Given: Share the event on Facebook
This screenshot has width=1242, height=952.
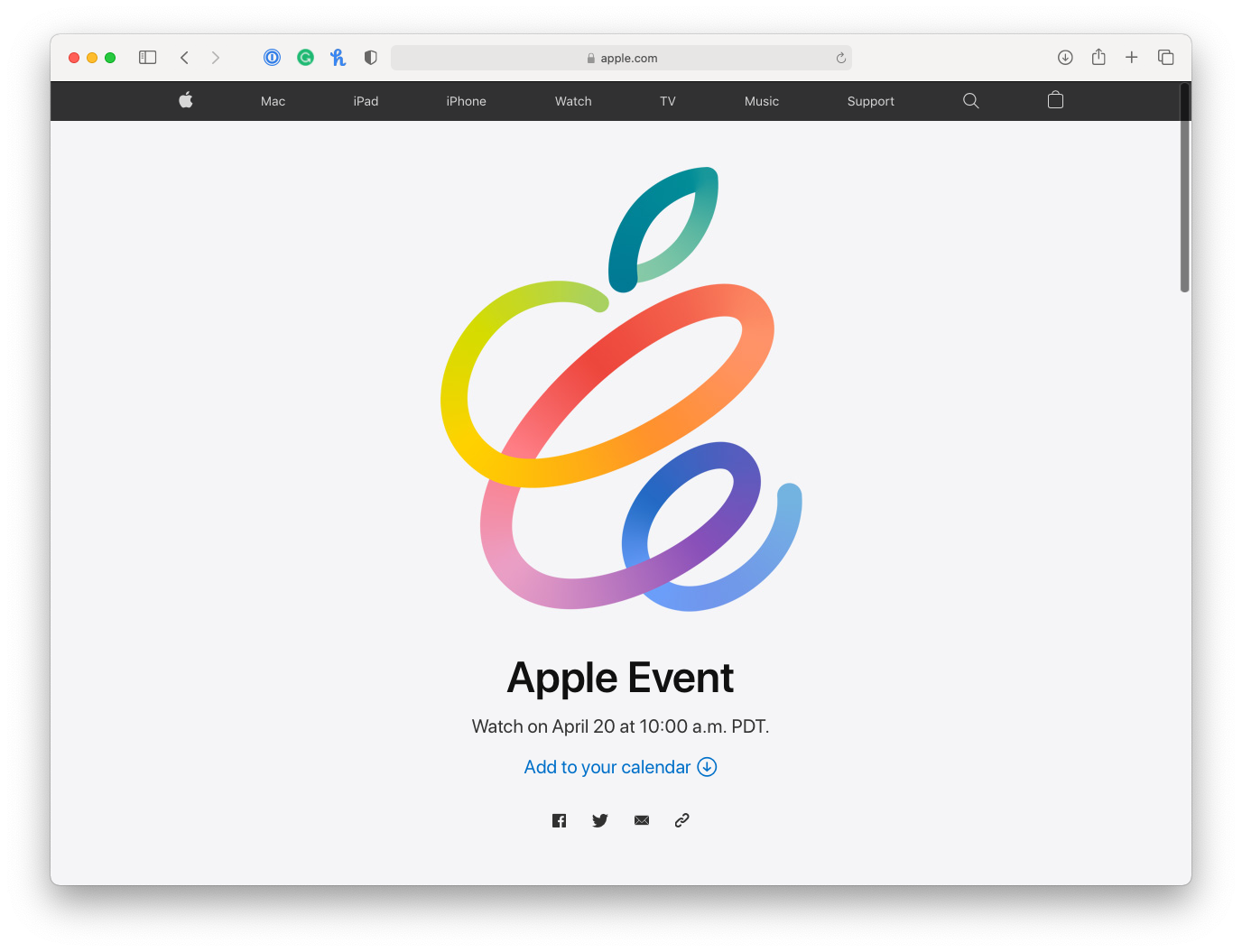Looking at the screenshot, I should tap(560, 820).
